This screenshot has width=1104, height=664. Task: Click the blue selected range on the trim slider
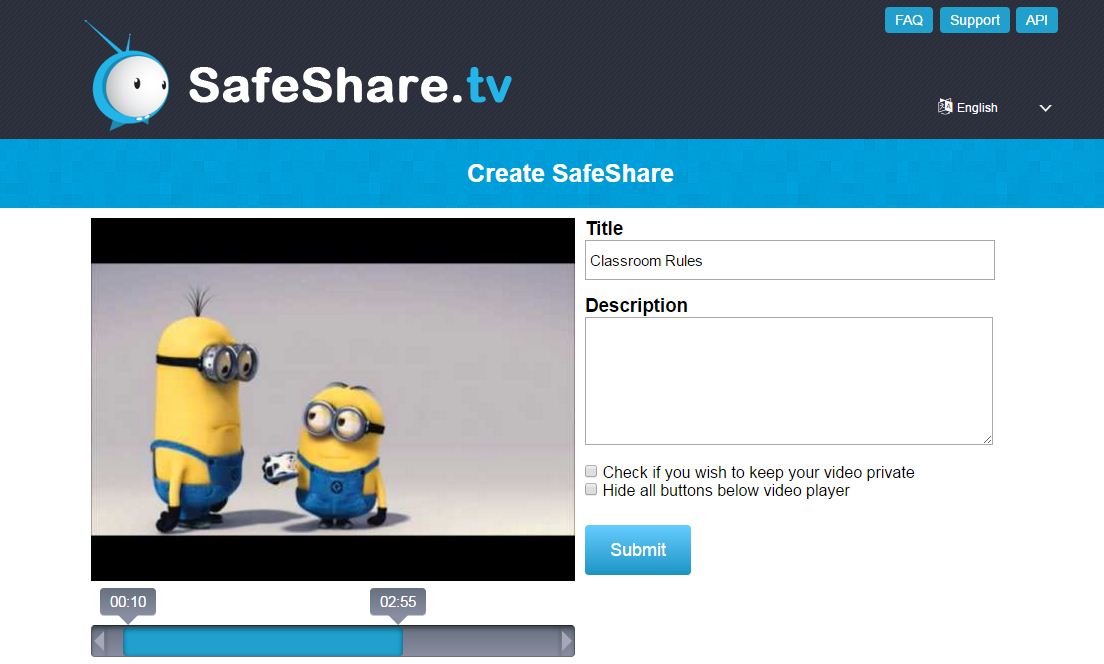pyautogui.click(x=263, y=641)
